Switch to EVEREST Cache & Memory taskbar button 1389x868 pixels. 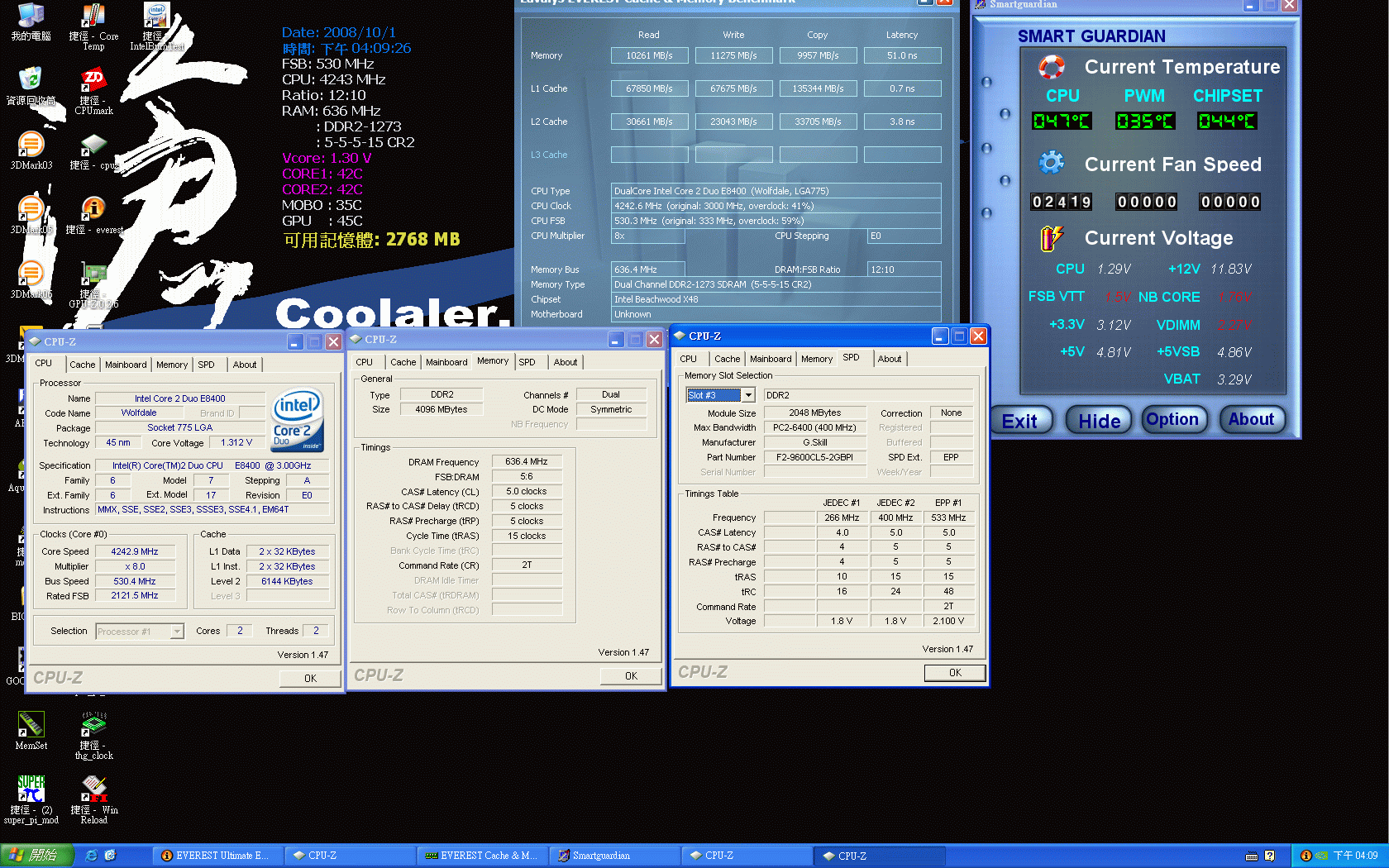[x=482, y=856]
